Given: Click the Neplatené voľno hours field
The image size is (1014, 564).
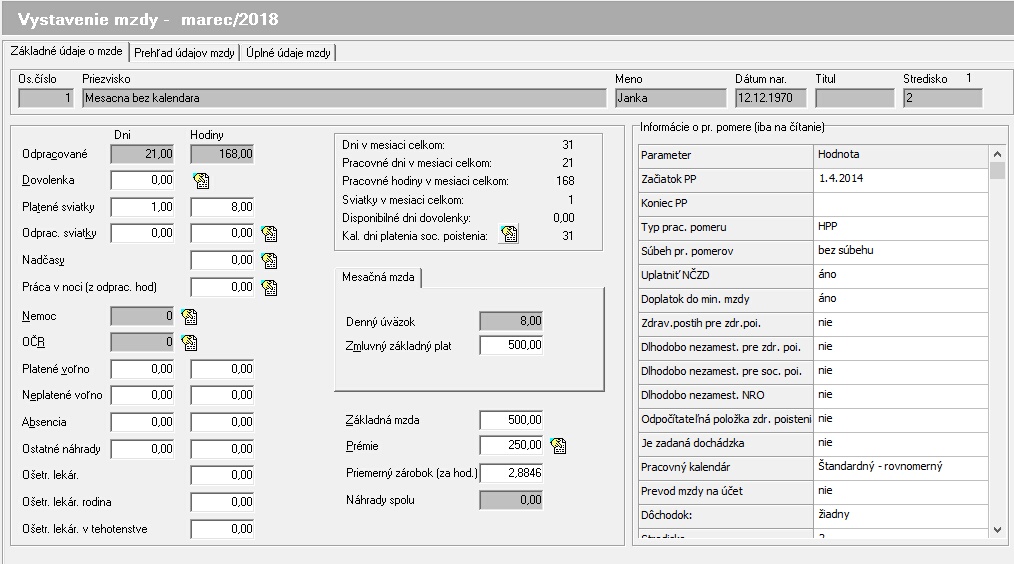Looking at the screenshot, I should coord(222,395).
